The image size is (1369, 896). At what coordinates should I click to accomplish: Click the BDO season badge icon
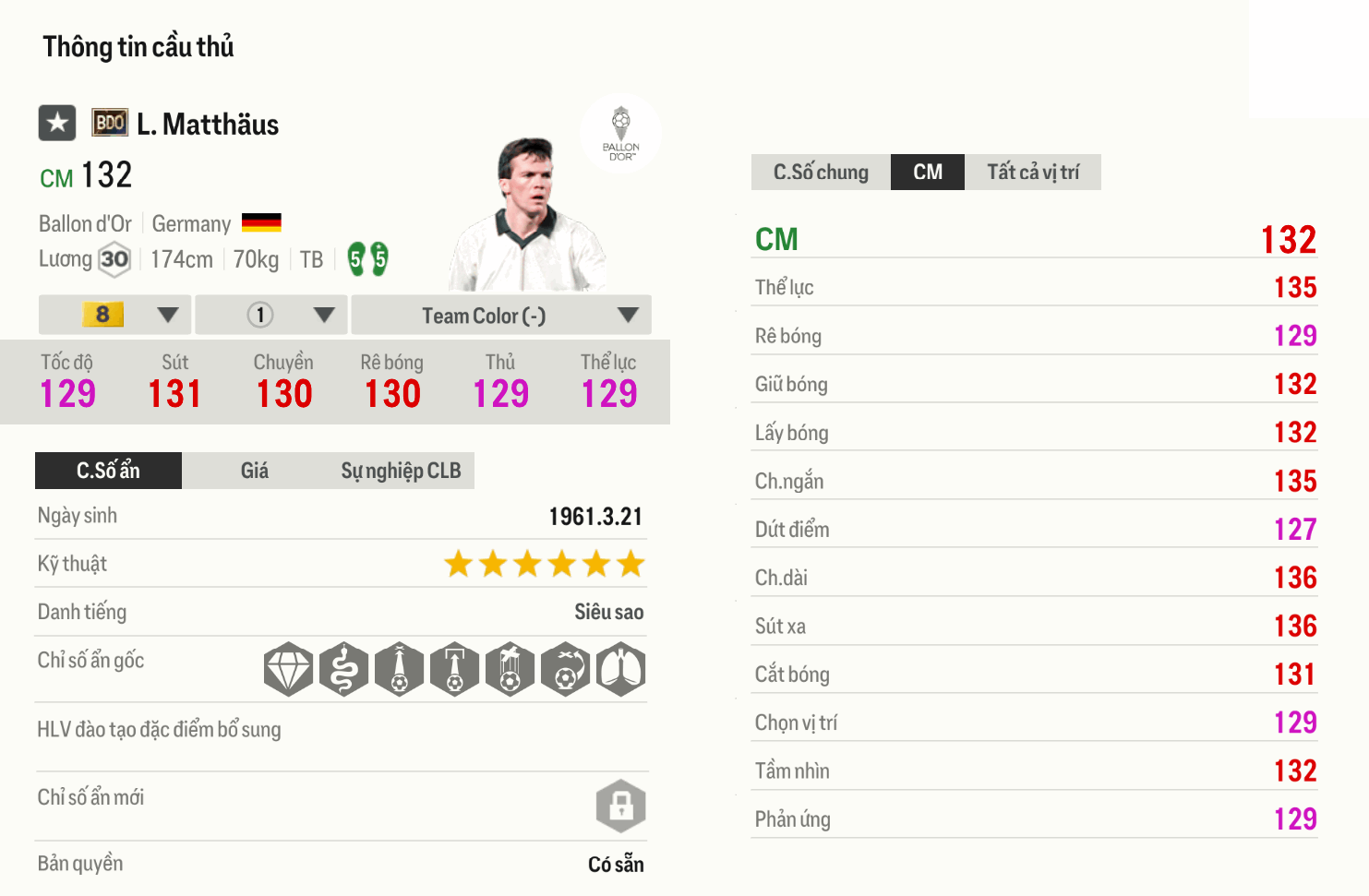coord(110,123)
